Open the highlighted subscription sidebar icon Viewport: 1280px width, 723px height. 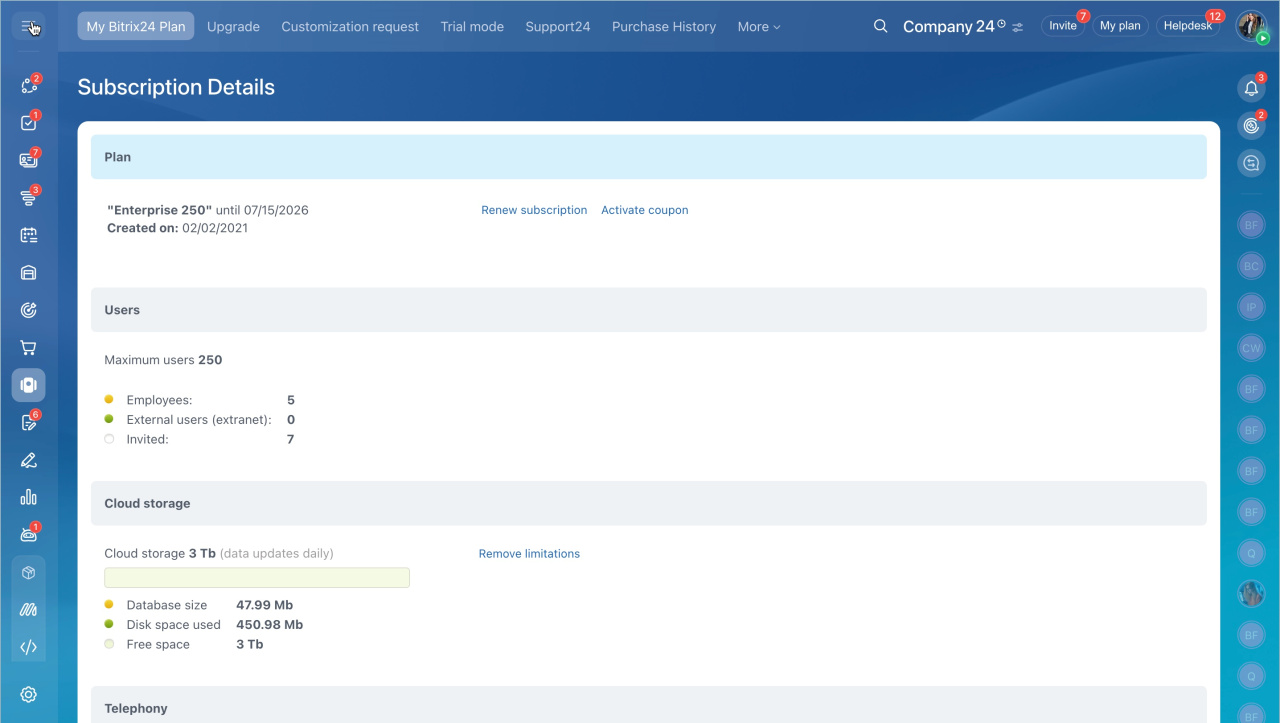28,385
